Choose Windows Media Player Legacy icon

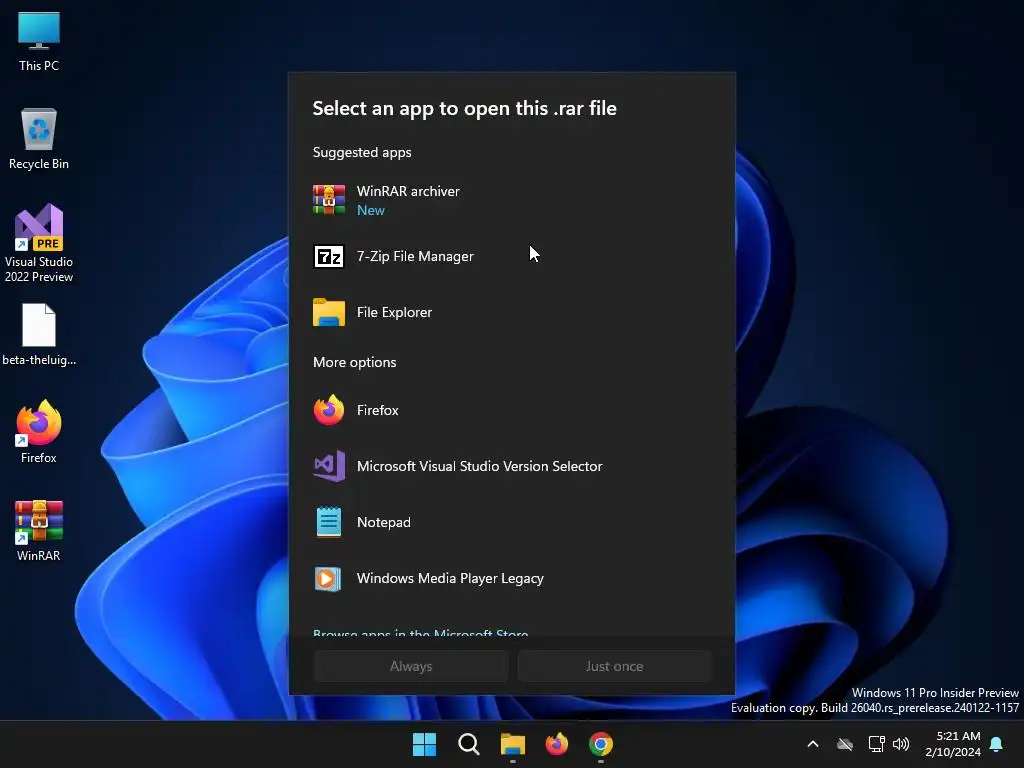[328, 579]
